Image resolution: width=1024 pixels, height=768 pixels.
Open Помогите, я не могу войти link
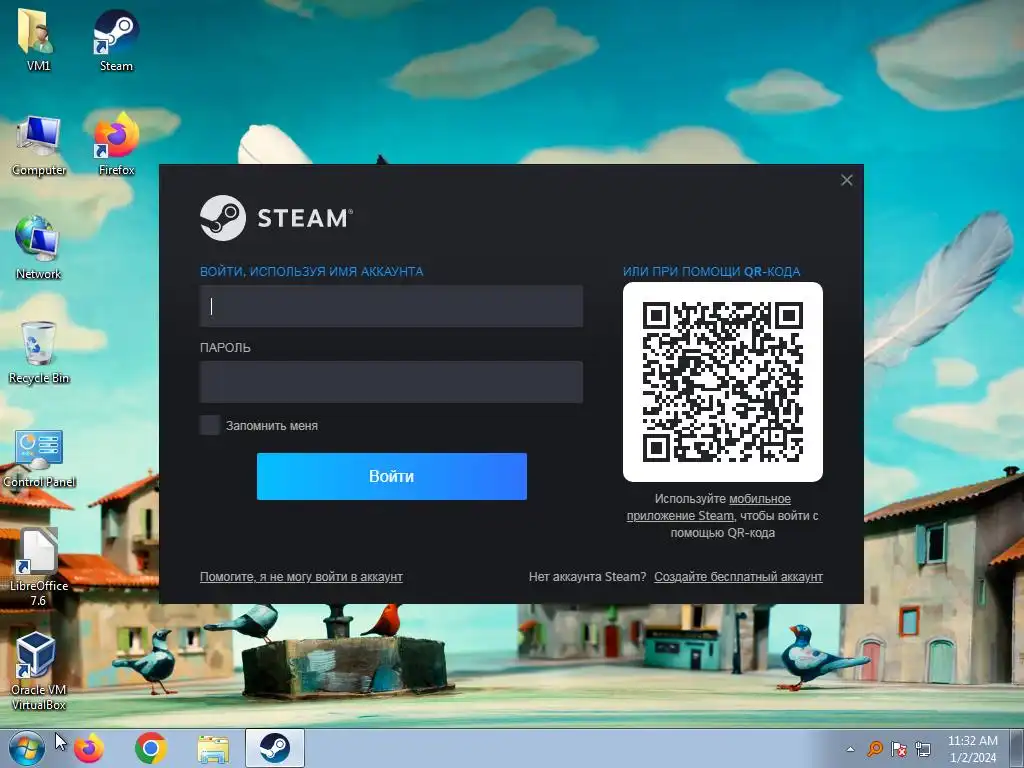[x=301, y=577]
